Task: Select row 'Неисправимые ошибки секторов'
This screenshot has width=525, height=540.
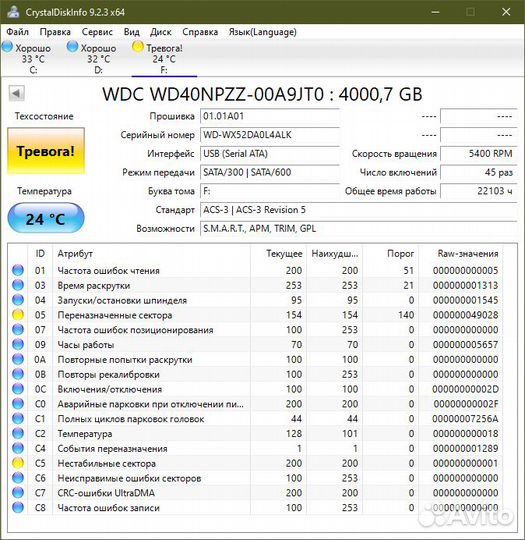Action: [255, 478]
